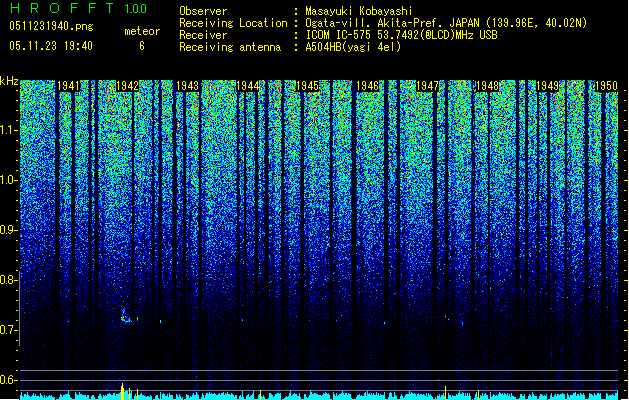Click the 1.0 kHz axis label

coord(8,180)
